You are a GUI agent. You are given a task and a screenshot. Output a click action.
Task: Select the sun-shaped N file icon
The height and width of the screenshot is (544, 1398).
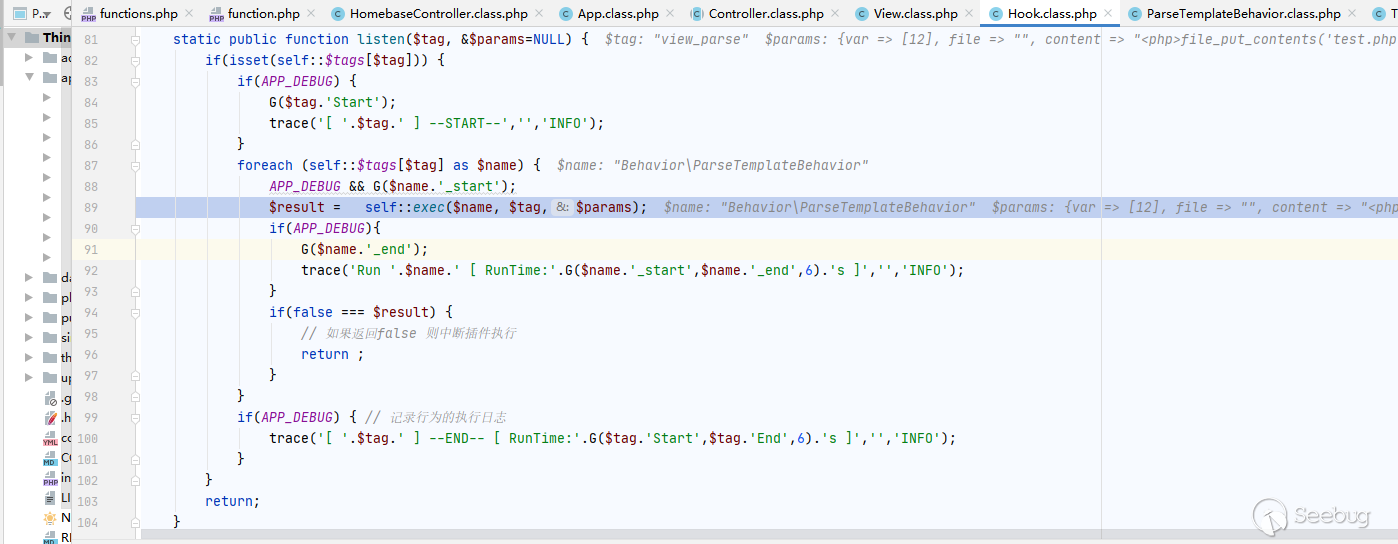(50, 518)
